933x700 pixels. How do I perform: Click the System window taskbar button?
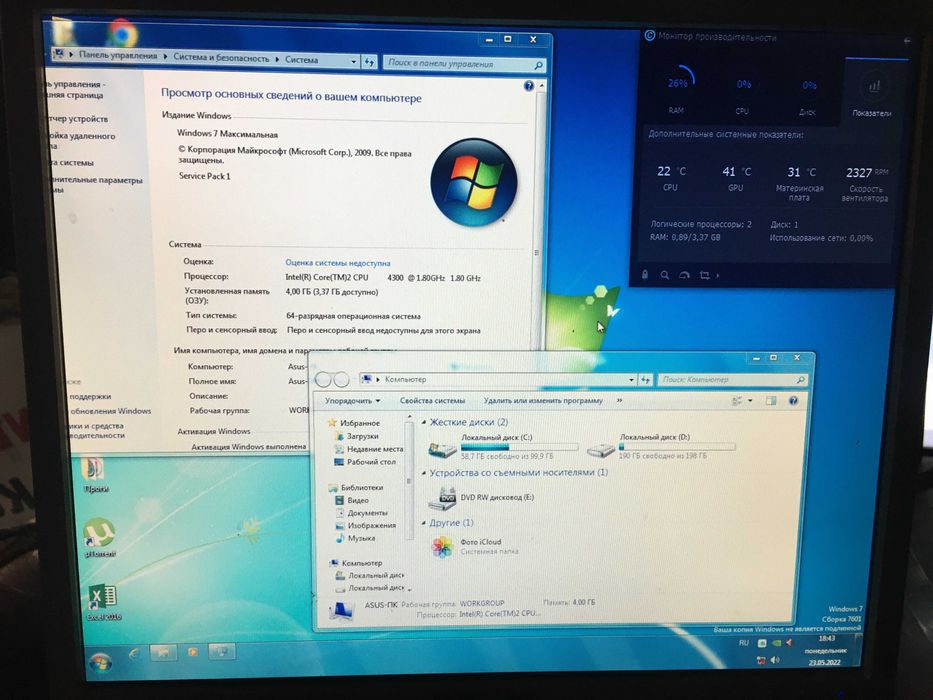(223, 652)
